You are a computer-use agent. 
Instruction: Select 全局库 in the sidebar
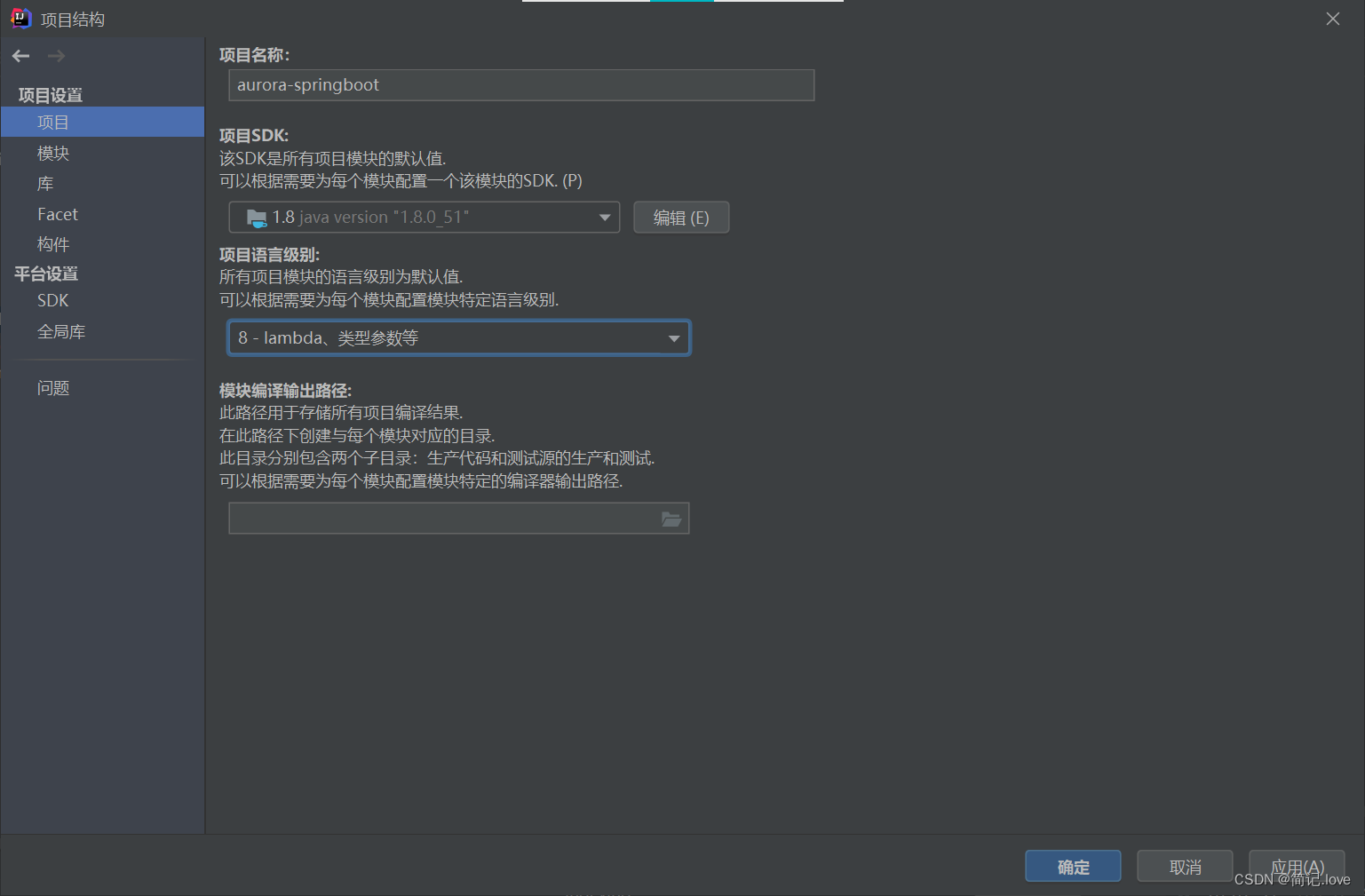[x=61, y=330]
